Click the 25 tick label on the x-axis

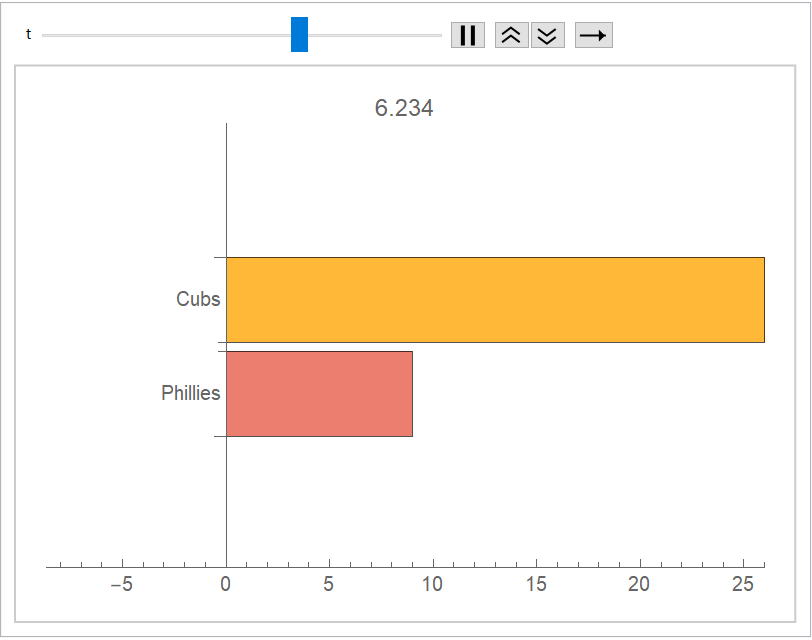pos(742,585)
